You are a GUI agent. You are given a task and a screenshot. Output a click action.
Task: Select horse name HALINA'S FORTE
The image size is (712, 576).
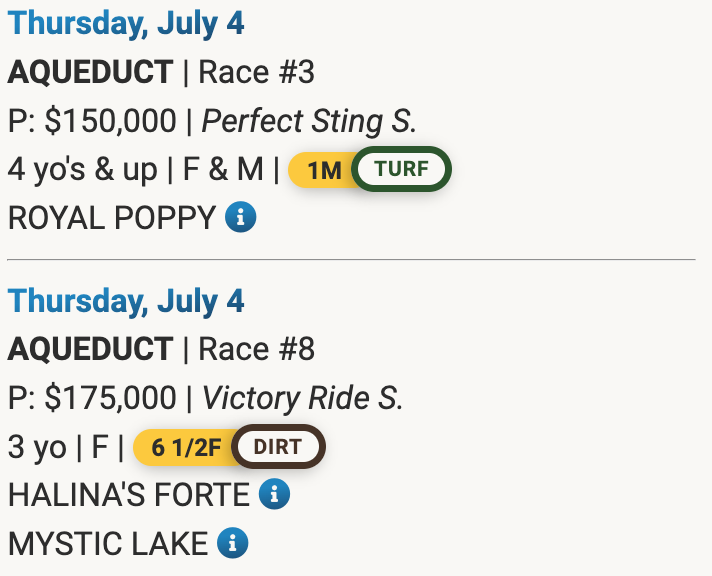129,494
